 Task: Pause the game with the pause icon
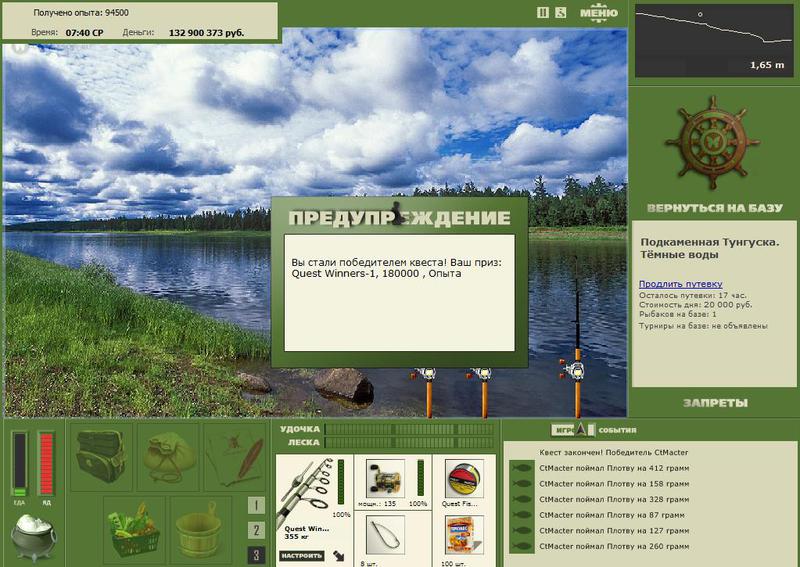tap(543, 12)
